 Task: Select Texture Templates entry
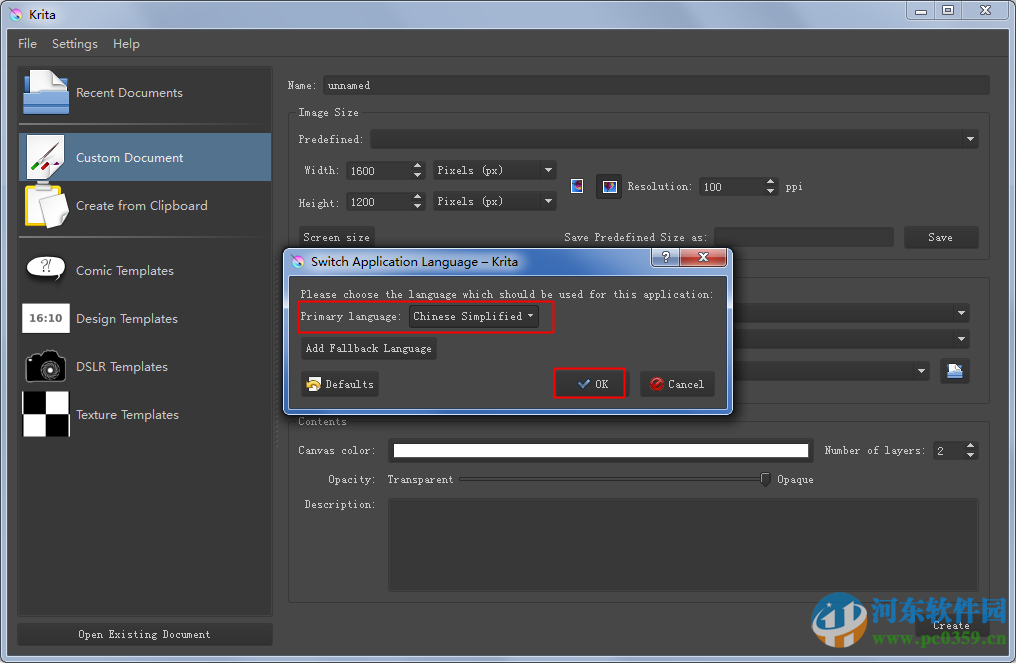[x=144, y=414]
